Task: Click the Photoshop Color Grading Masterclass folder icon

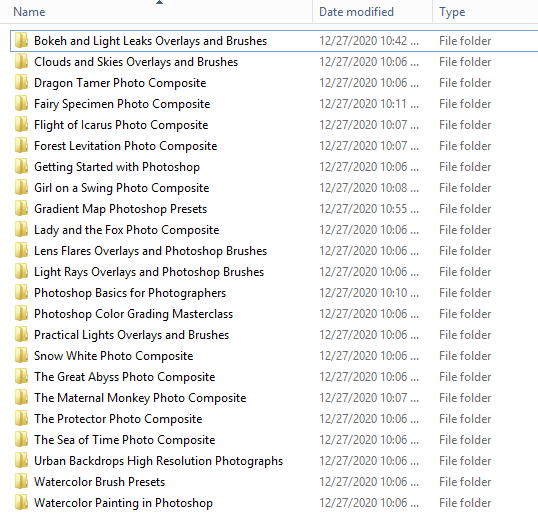Action: (x=21, y=313)
